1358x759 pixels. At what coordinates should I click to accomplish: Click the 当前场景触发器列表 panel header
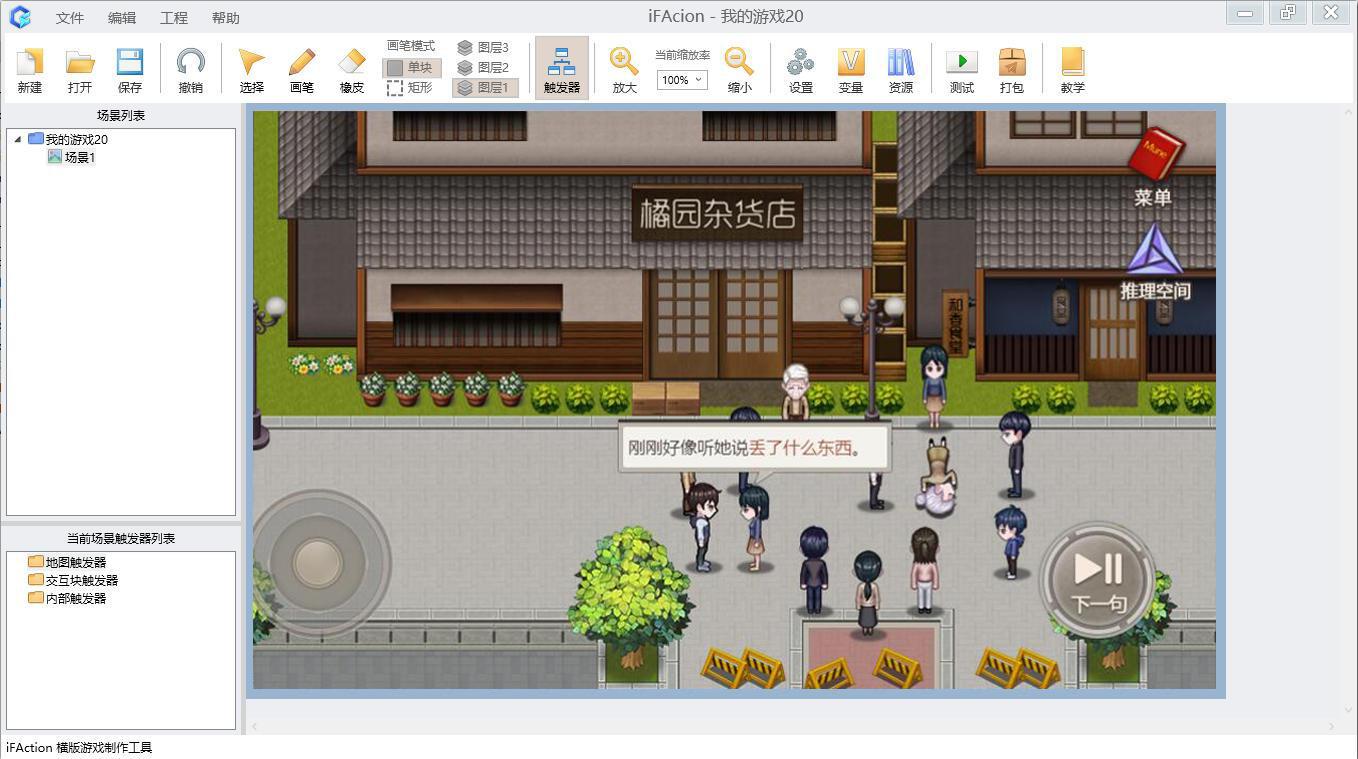(x=121, y=538)
